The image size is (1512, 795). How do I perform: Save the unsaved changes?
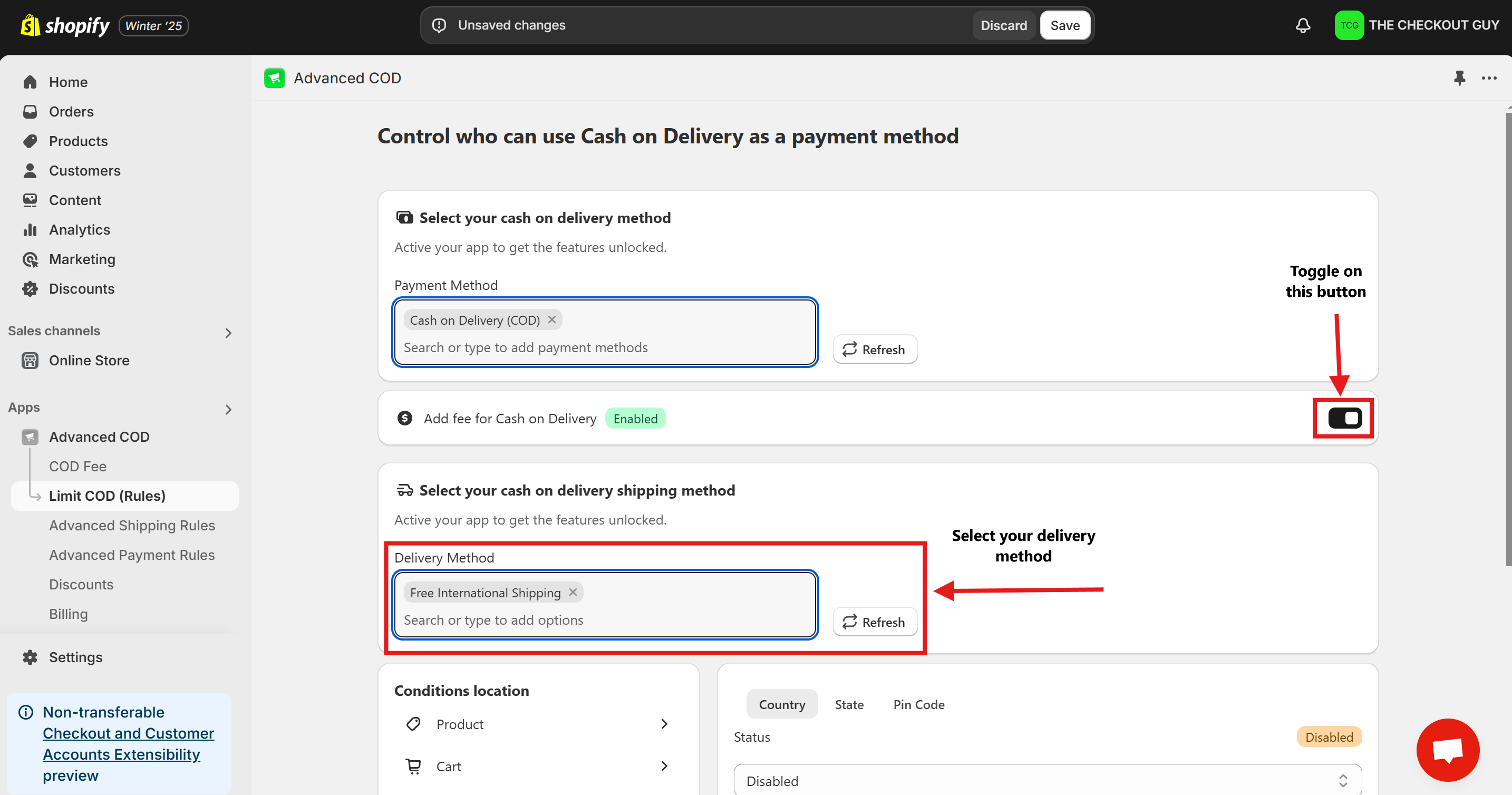1064,25
